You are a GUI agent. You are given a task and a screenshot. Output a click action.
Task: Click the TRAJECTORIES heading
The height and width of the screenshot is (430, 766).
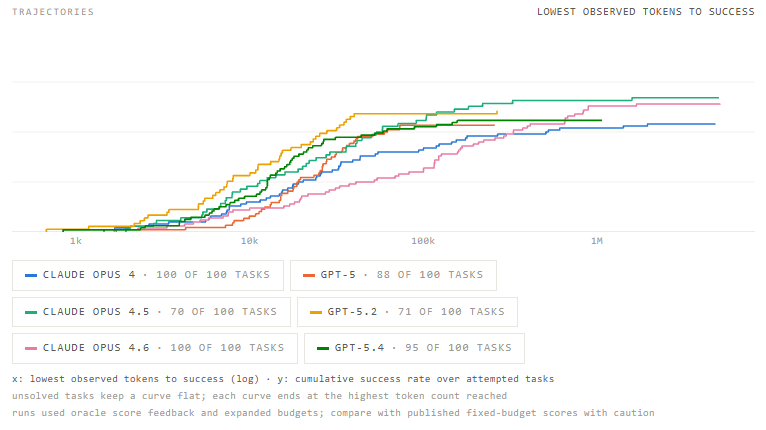(x=53, y=12)
